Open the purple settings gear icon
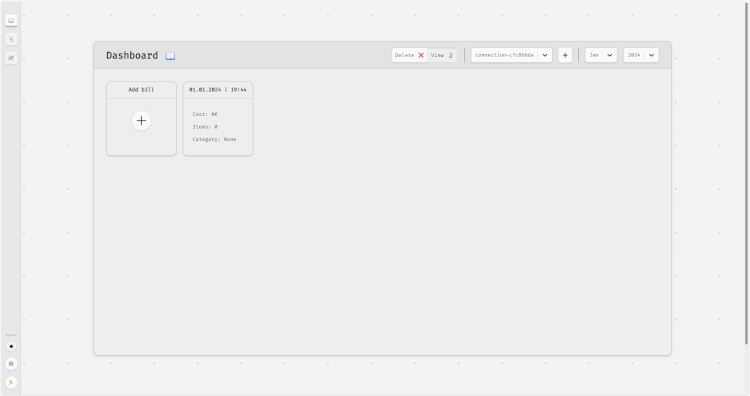This screenshot has height=396, width=750. tap(11, 364)
